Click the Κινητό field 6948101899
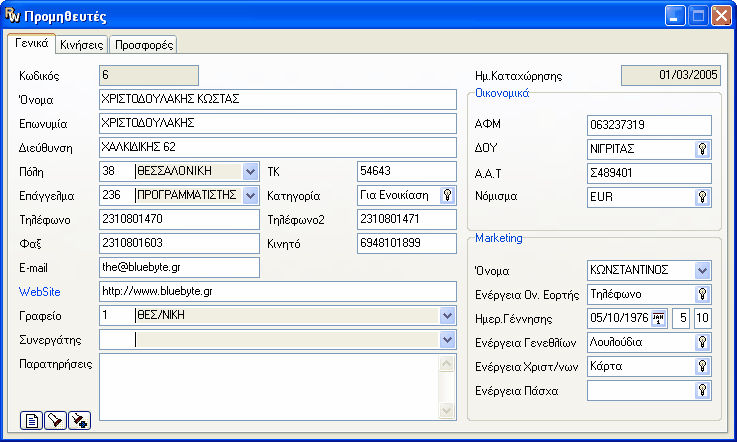This screenshot has height=442, width=737. click(x=407, y=243)
